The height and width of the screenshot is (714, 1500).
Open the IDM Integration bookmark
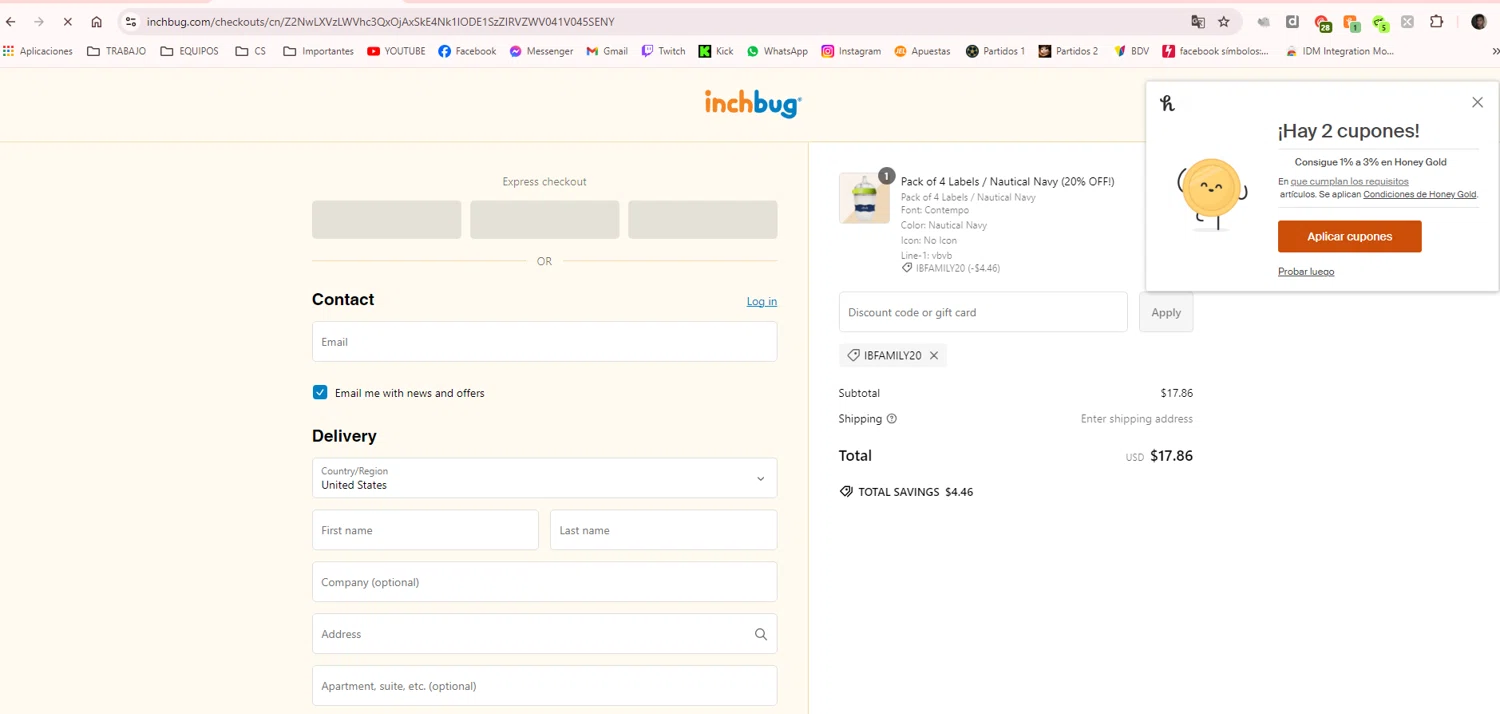(x=1339, y=51)
